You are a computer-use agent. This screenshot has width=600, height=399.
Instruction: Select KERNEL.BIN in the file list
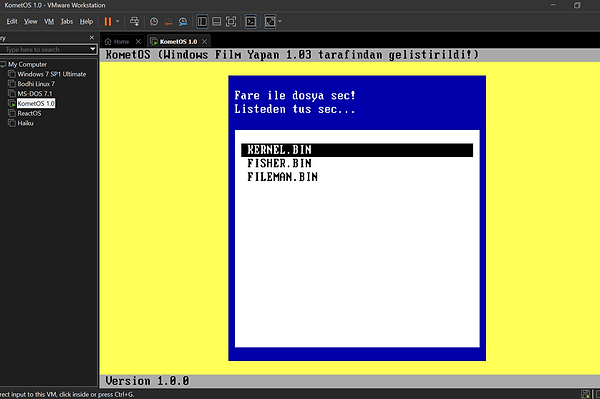coord(357,150)
